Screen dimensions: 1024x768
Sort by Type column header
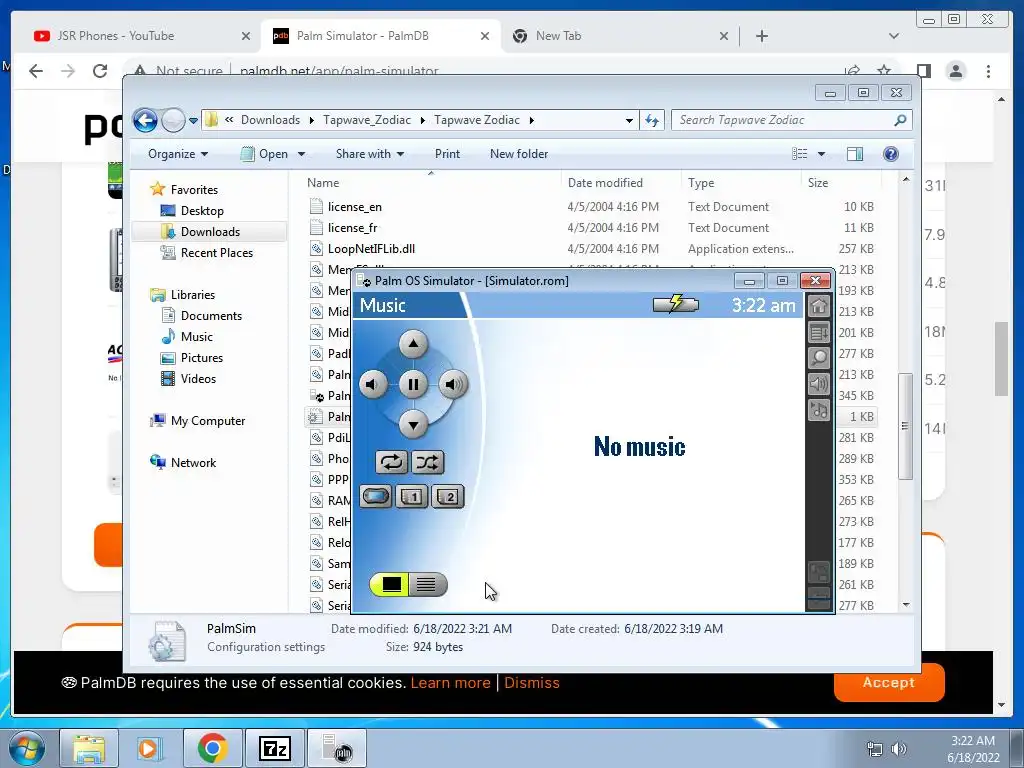point(741,183)
